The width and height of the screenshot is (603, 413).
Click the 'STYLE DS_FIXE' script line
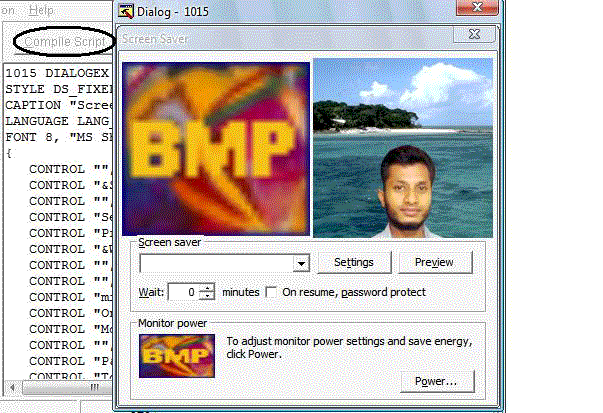pos(58,89)
